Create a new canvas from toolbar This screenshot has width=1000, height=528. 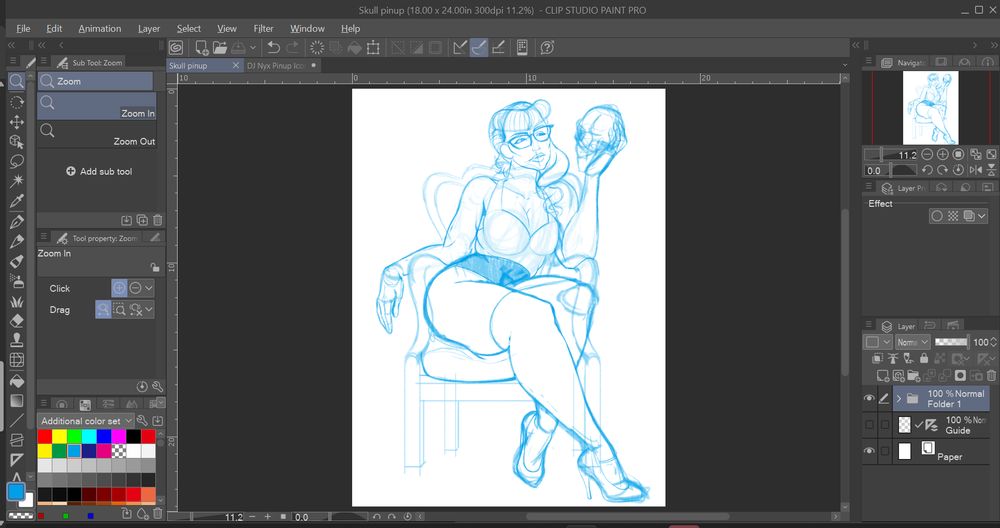(x=202, y=48)
